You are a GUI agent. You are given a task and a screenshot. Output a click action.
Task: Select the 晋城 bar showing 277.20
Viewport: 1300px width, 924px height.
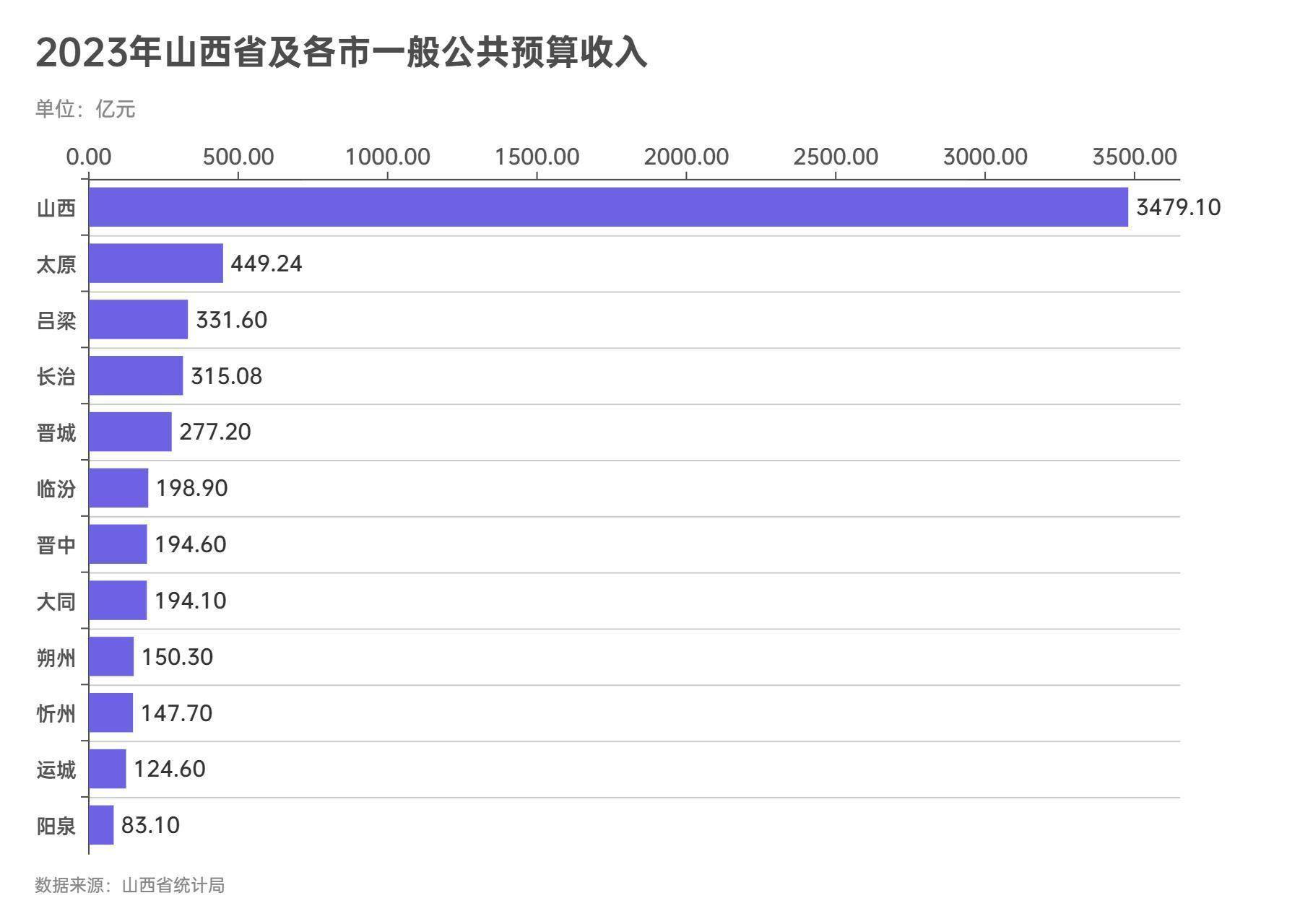coord(130,432)
